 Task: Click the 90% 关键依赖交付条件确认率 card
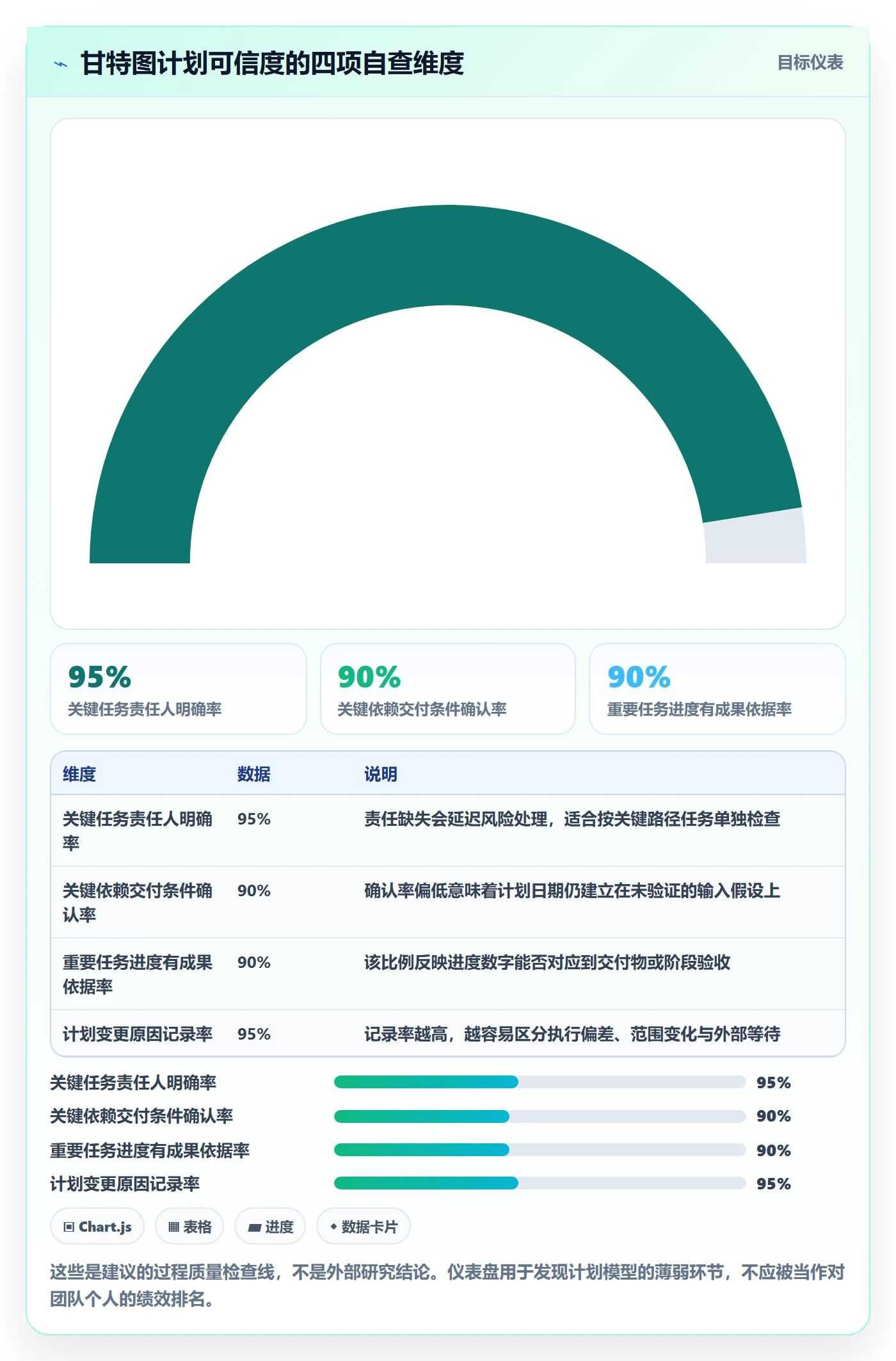tap(448, 689)
